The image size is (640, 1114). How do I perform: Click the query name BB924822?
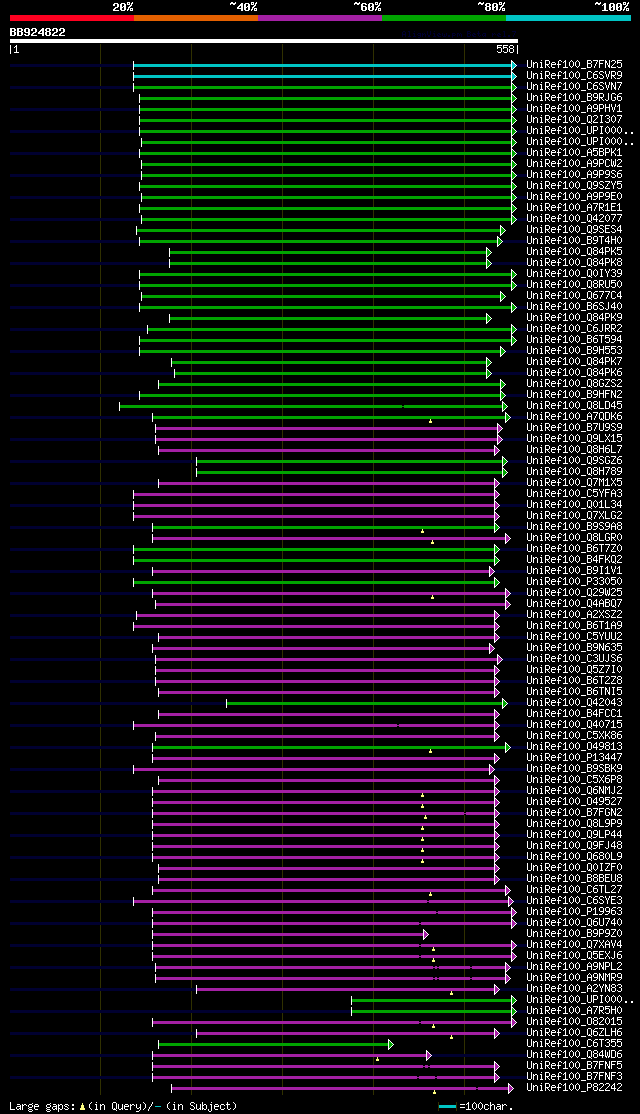tap(38, 32)
